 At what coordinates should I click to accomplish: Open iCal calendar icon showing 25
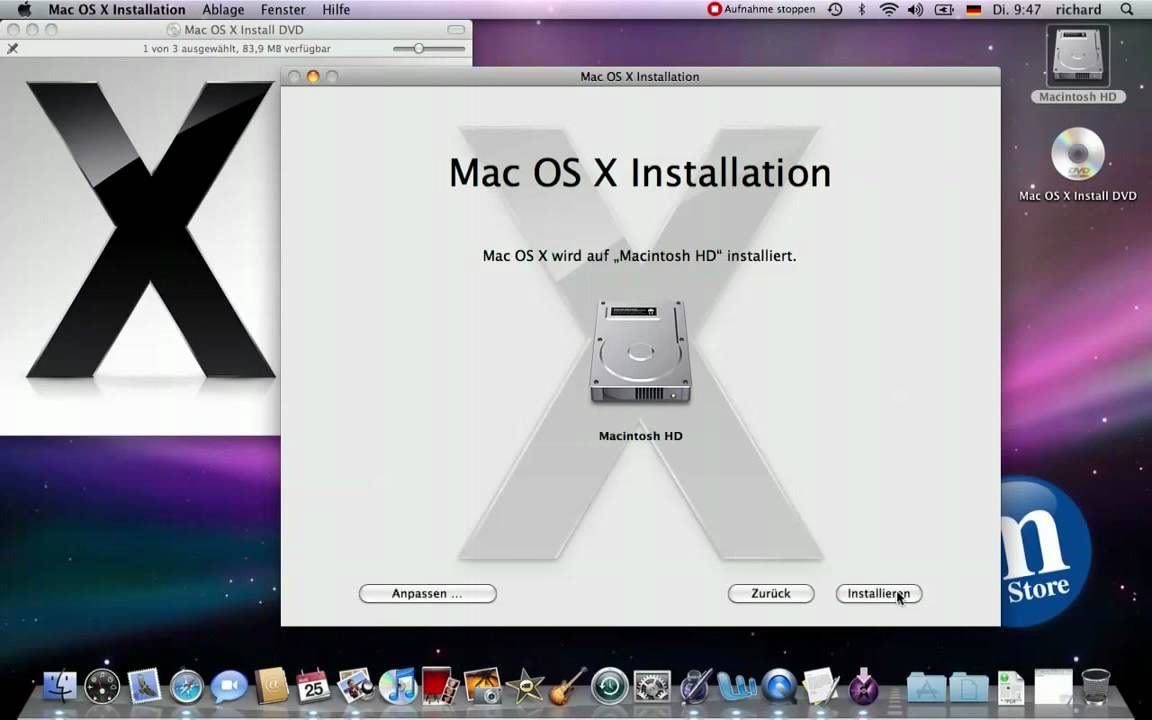pos(313,687)
